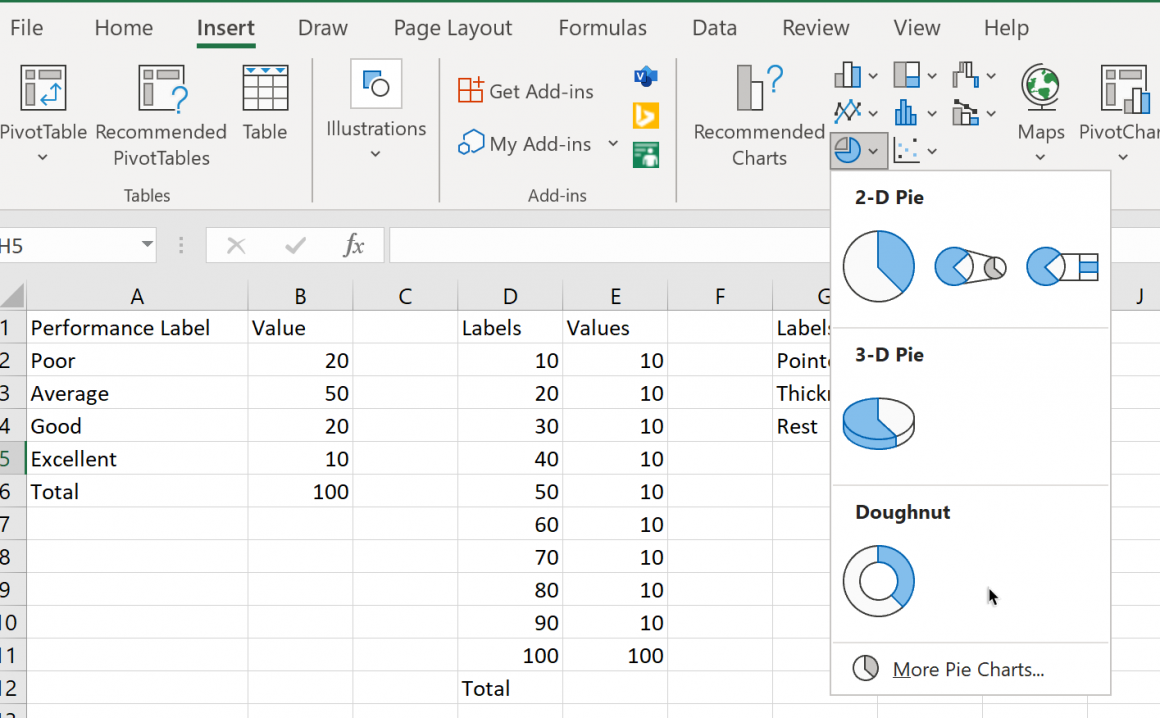The image size is (1160, 718).
Task: Click More Pie Charts option
Action: point(968,669)
